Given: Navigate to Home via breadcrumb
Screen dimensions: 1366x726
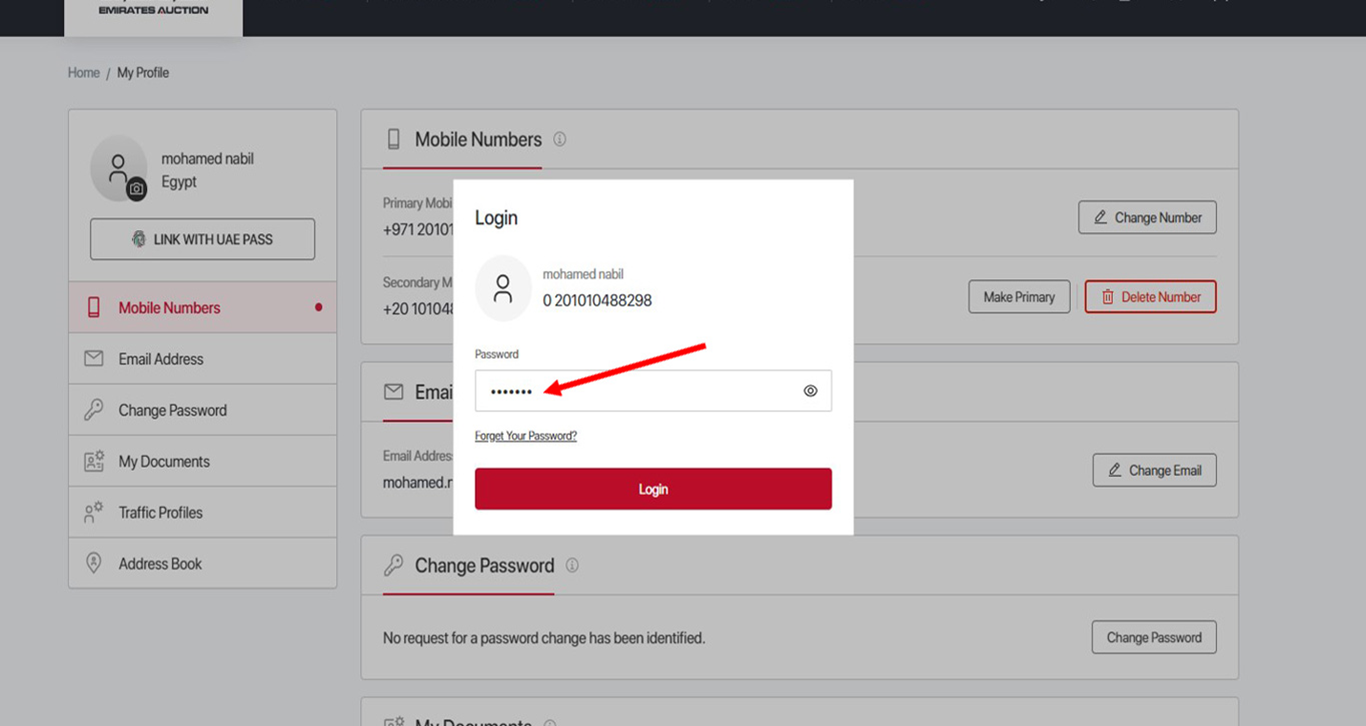Looking at the screenshot, I should 83,73.
